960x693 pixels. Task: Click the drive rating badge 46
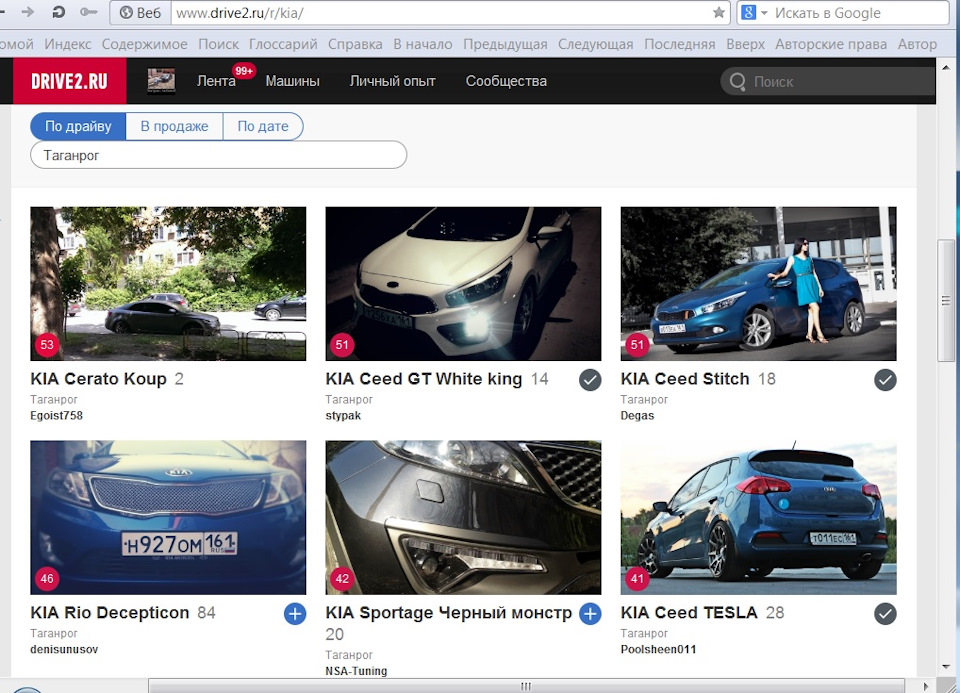[47, 579]
